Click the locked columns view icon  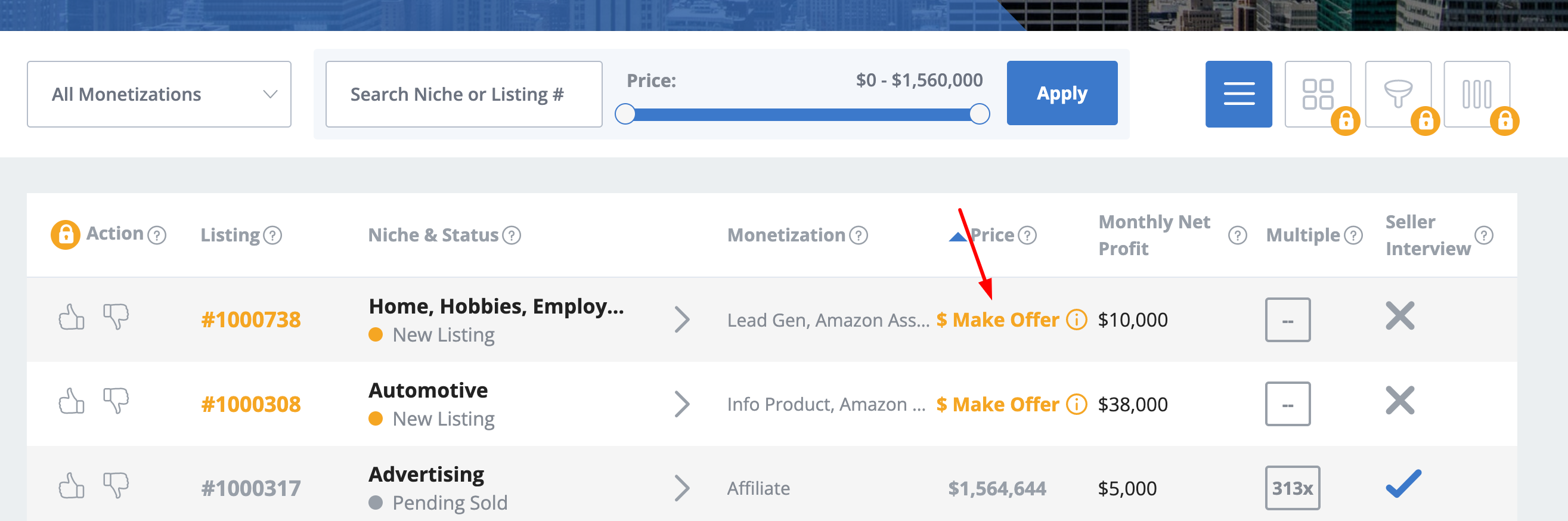[x=1477, y=94]
